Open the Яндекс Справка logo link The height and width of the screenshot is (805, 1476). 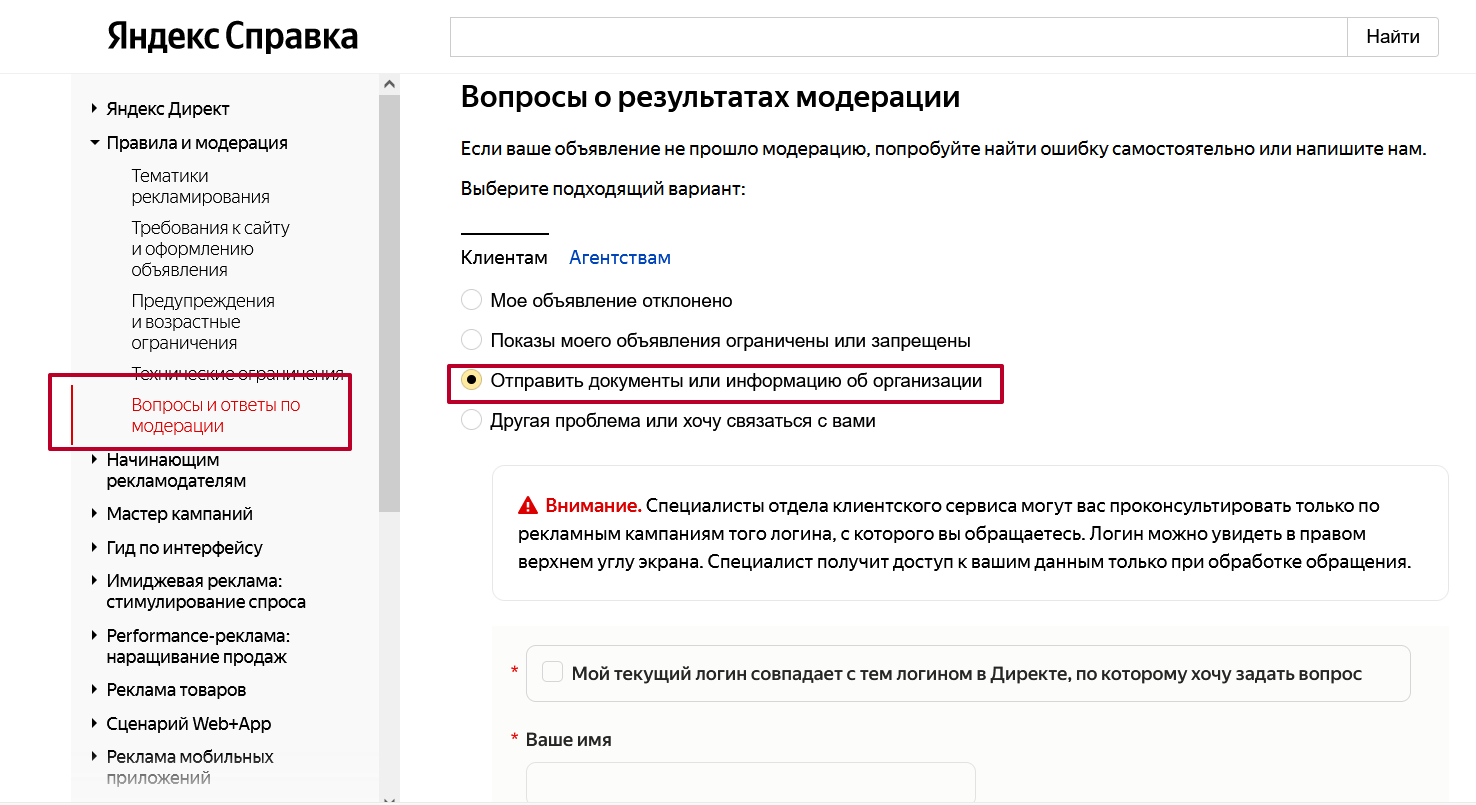[233, 37]
